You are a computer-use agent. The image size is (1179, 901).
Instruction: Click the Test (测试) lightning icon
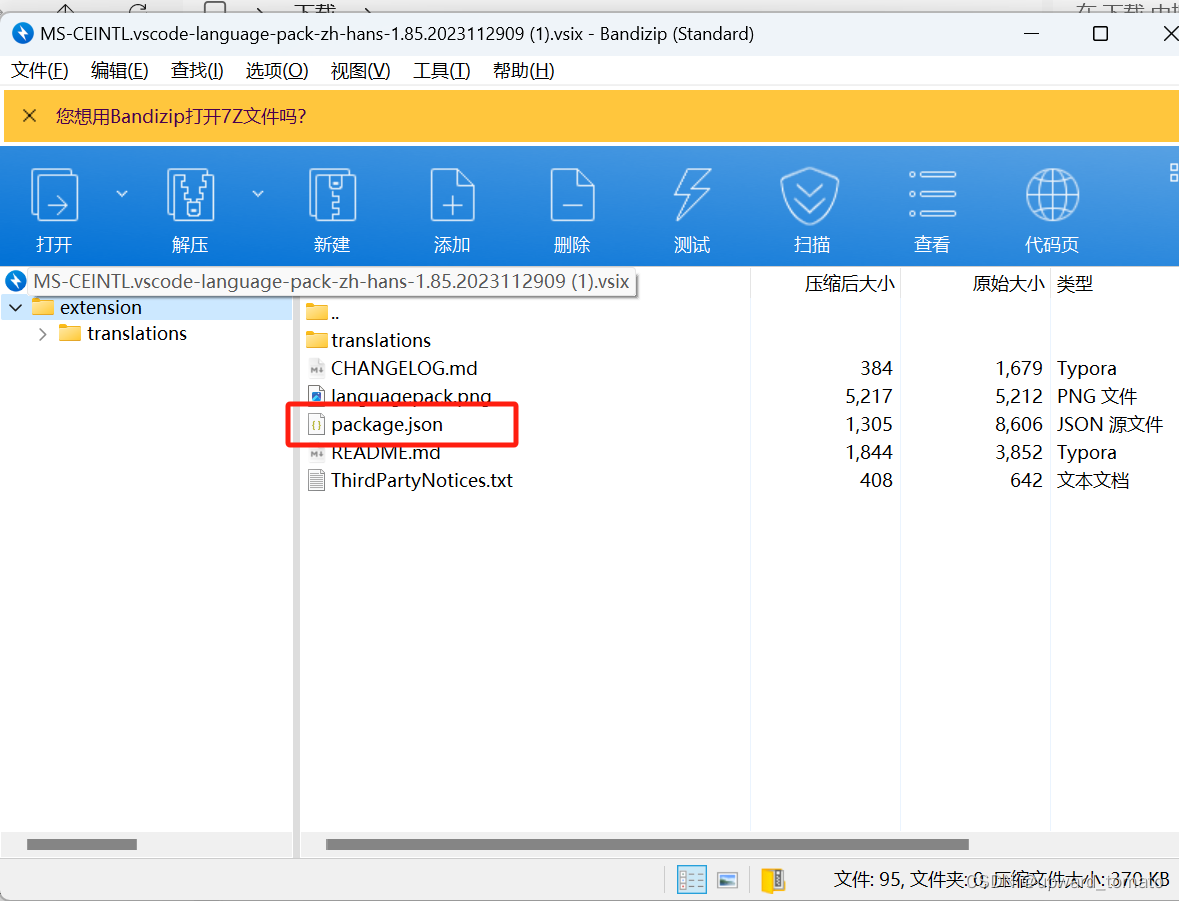coord(692,195)
